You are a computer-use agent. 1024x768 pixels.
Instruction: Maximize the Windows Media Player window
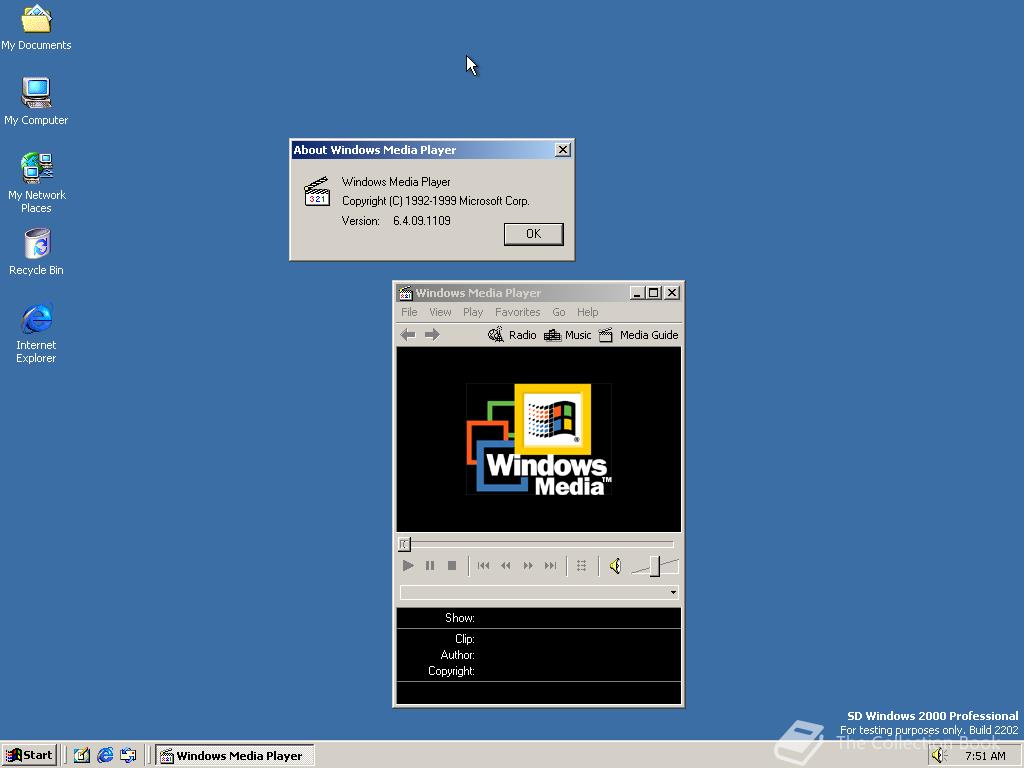point(653,293)
